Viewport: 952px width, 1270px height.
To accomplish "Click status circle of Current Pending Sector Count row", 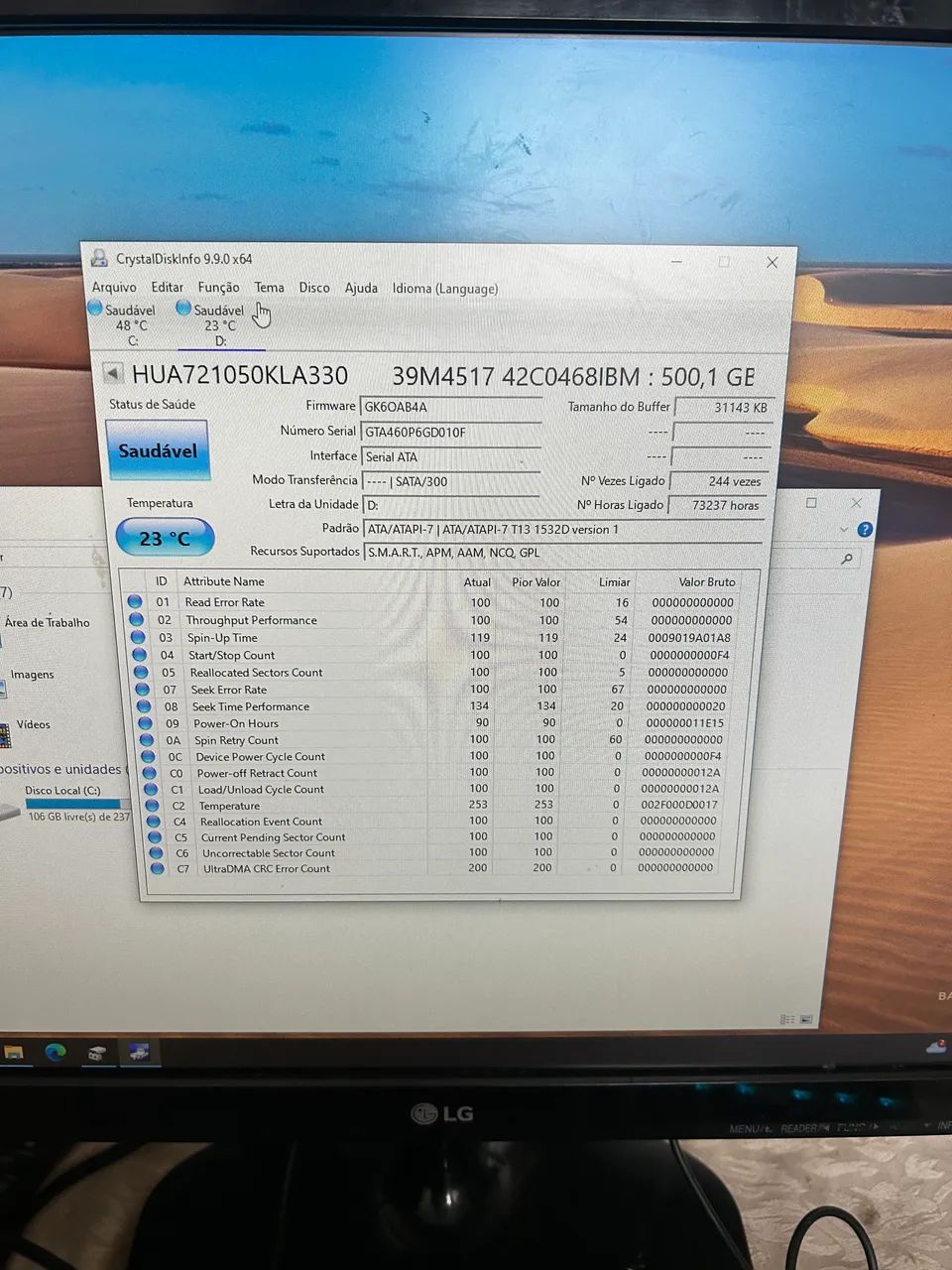I will point(155,836).
